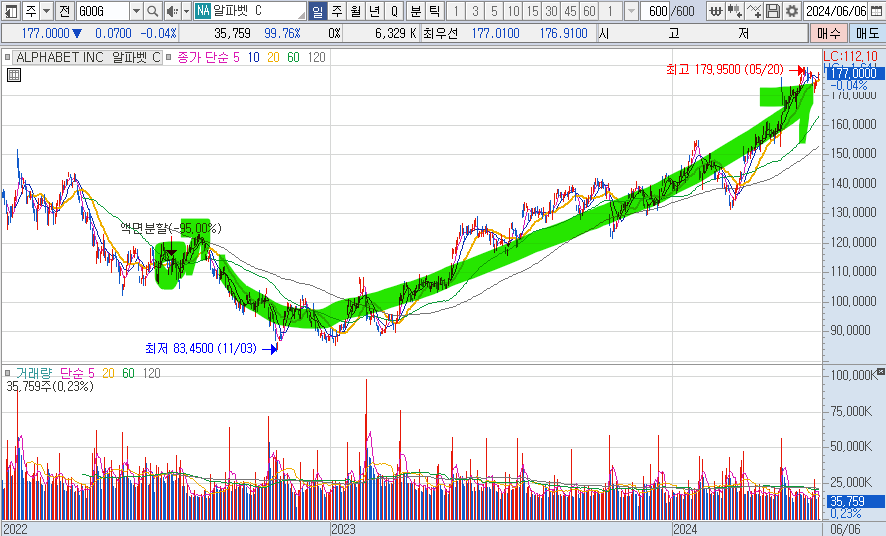Show the chart data table grid icon
This screenshot has height=536, width=886.
pyautogui.click(x=14, y=75)
